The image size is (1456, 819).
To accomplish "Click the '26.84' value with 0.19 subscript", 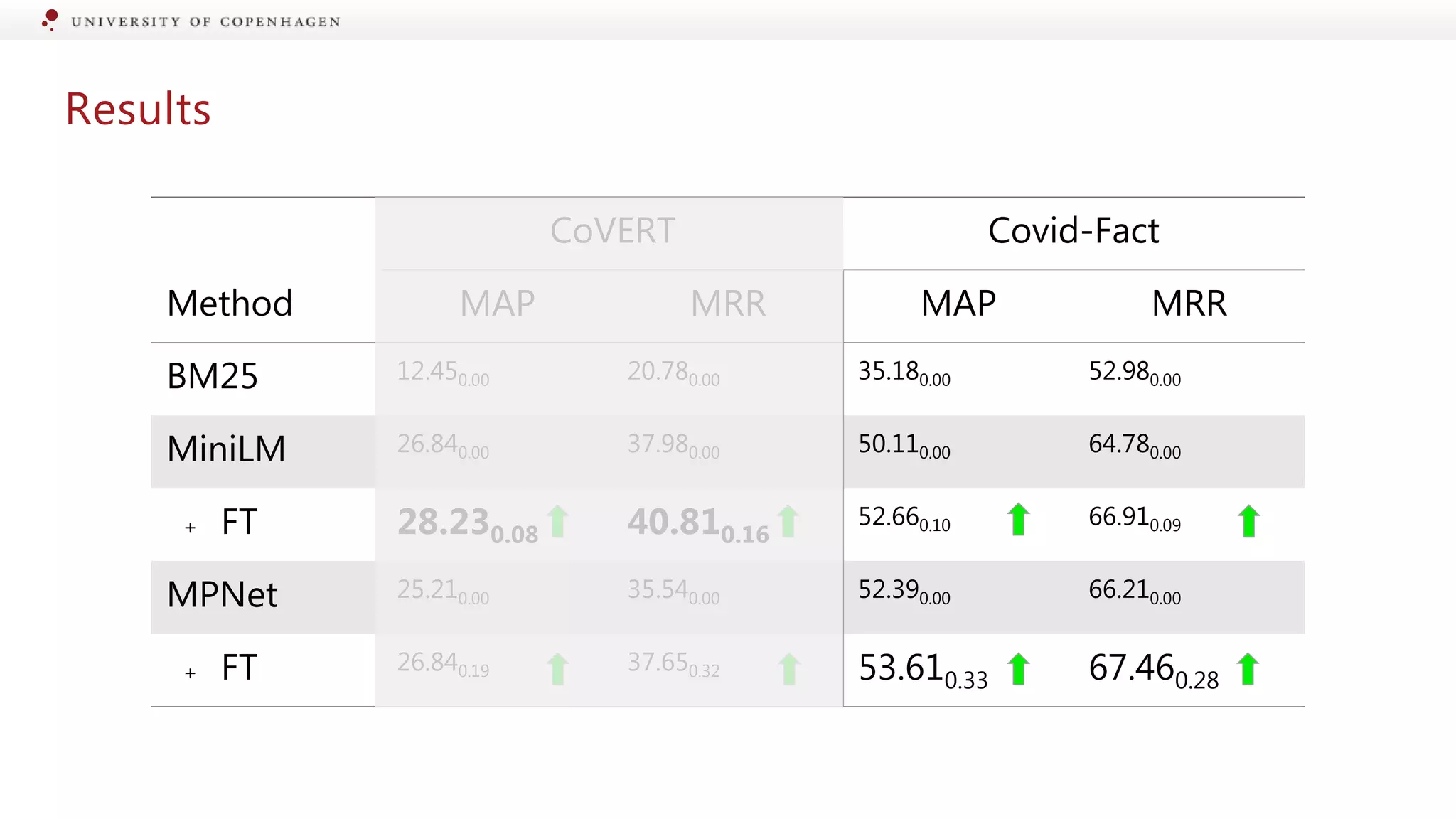I will (x=443, y=664).
